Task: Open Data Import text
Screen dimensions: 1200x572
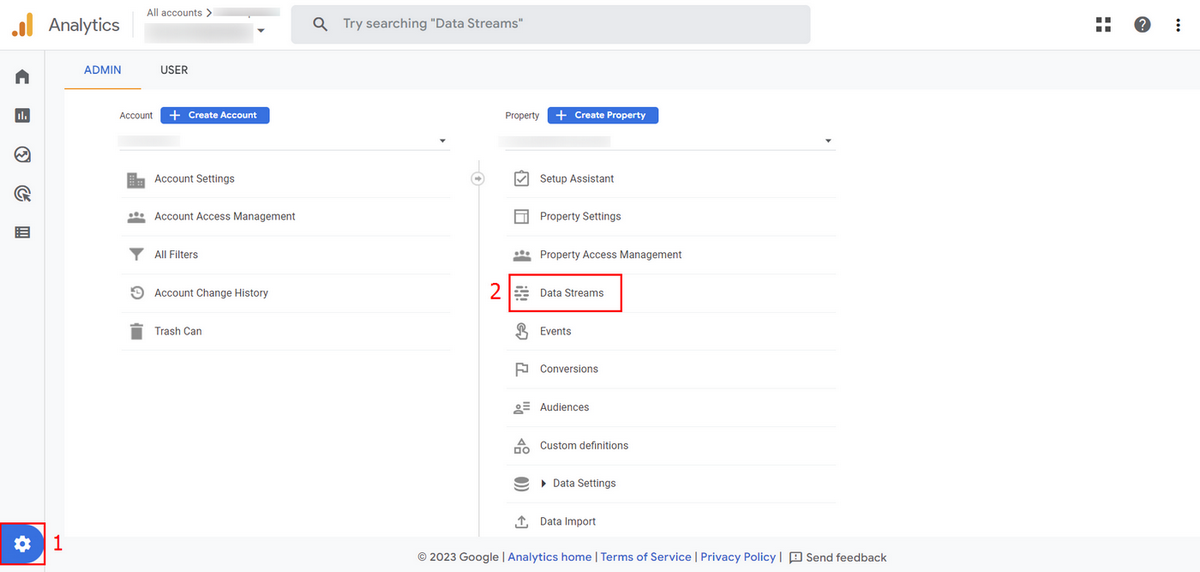Action: click(568, 522)
